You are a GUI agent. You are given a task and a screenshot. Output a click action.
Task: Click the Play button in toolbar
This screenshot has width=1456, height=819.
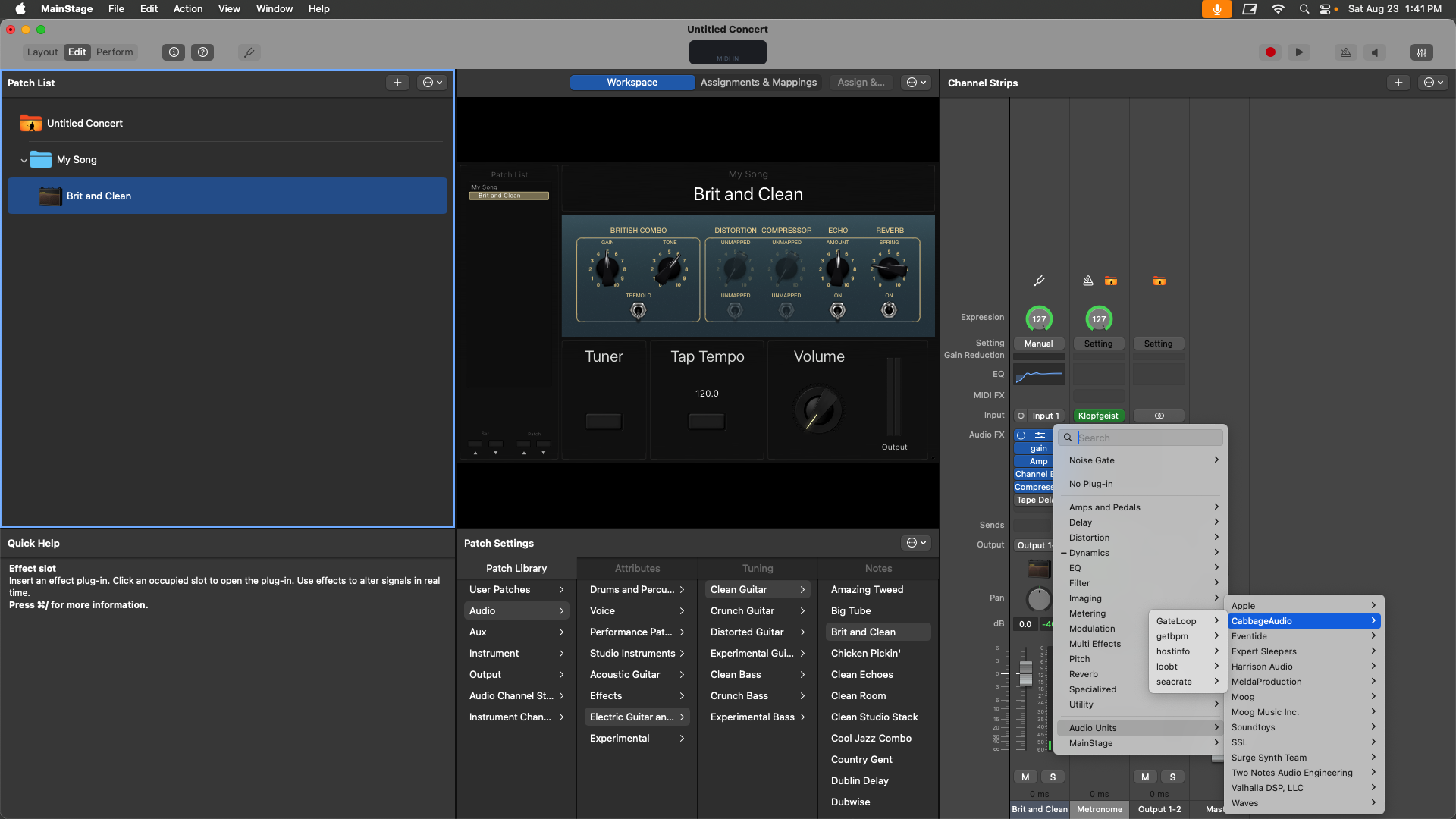tap(1299, 52)
